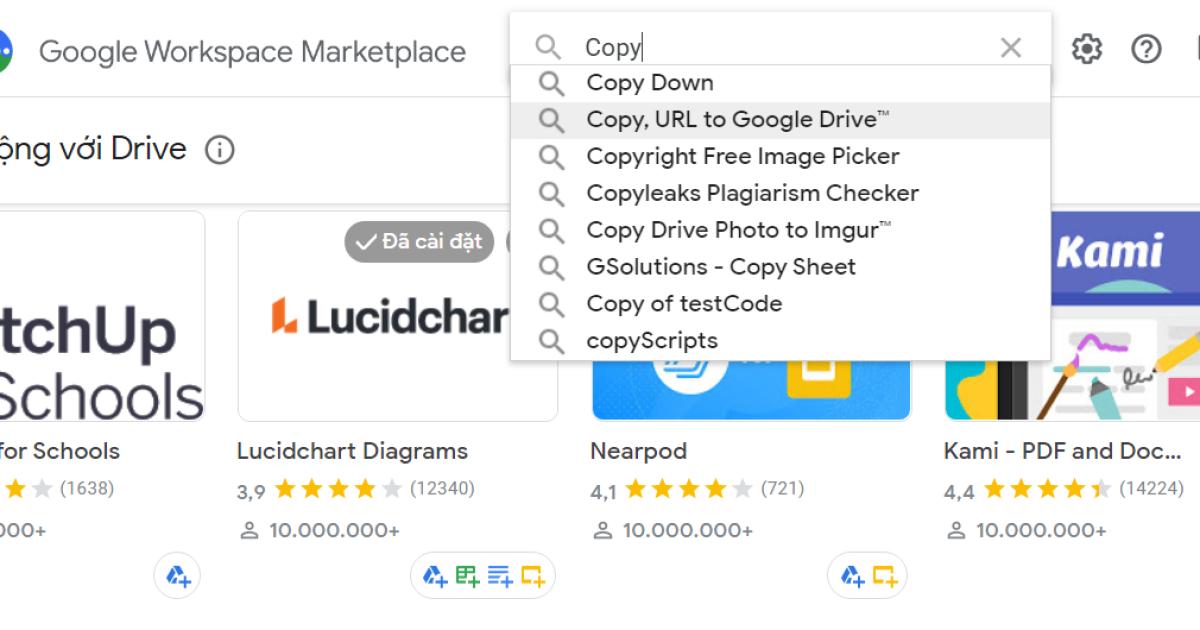Click Nearpod's Google Drive add-on icon
This screenshot has width=1200, height=630.
[x=852, y=576]
